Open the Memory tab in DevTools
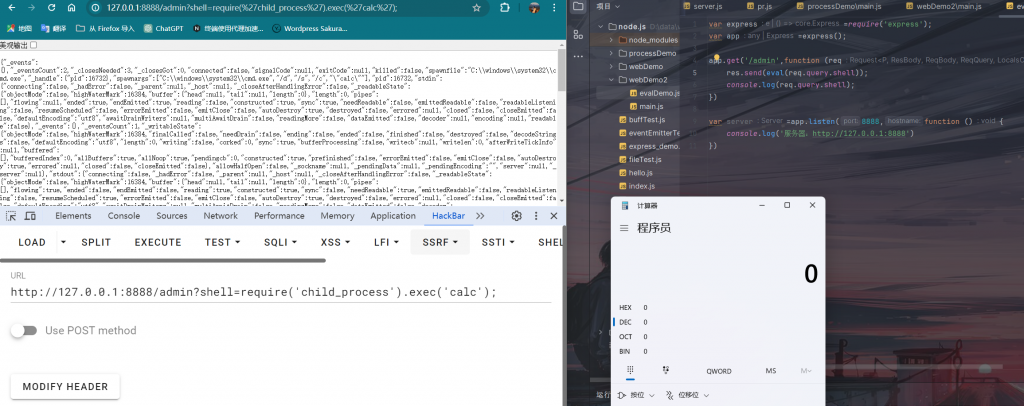 pos(338,216)
